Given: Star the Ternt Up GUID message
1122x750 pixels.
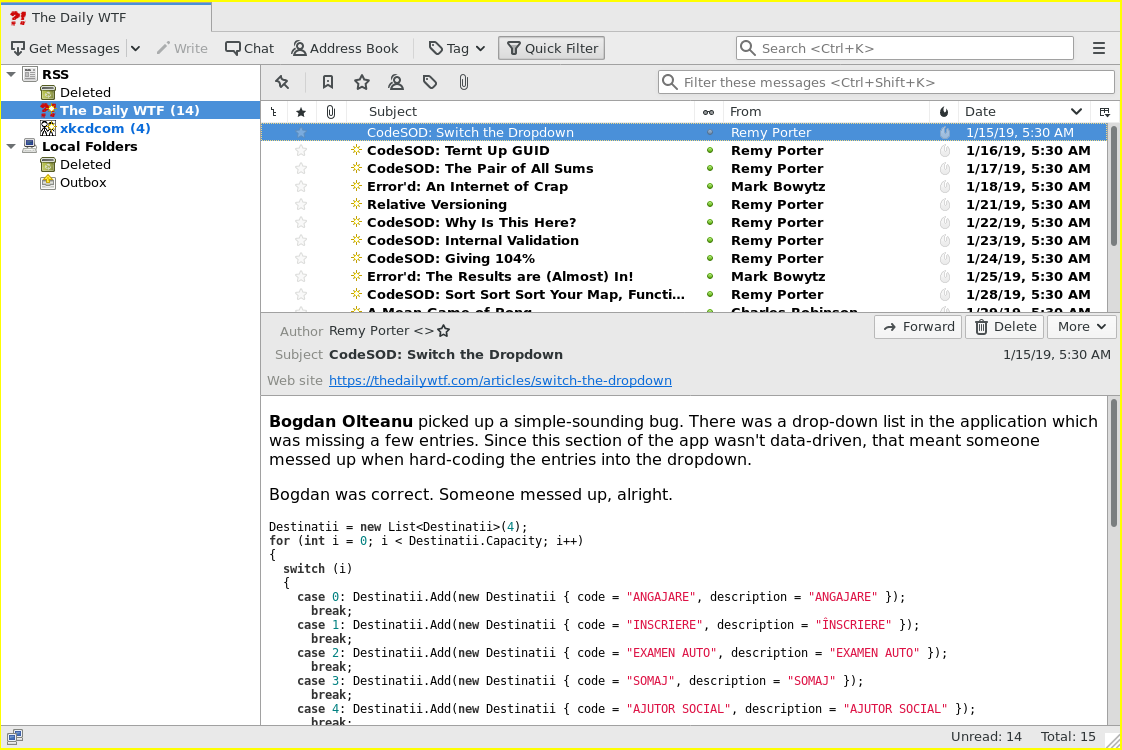Looking at the screenshot, I should coord(301,150).
